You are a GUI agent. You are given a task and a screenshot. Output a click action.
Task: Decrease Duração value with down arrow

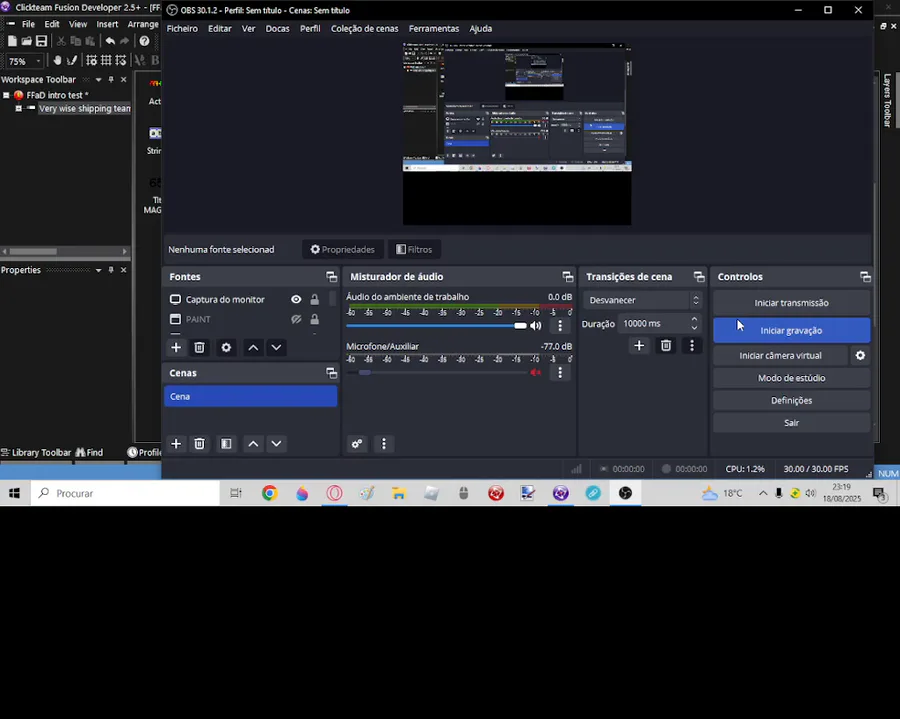click(695, 328)
